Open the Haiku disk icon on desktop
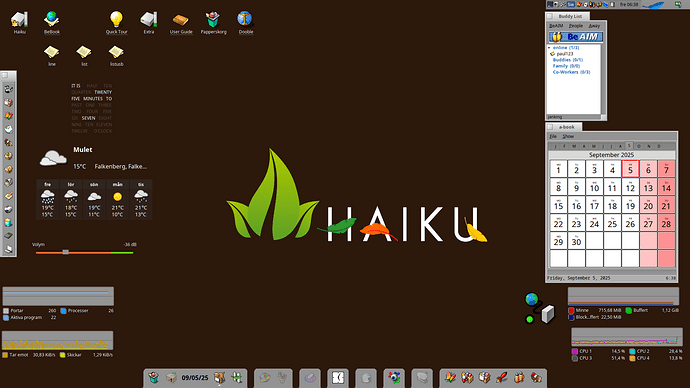Image resolution: width=690 pixels, height=388 pixels. pos(19,19)
